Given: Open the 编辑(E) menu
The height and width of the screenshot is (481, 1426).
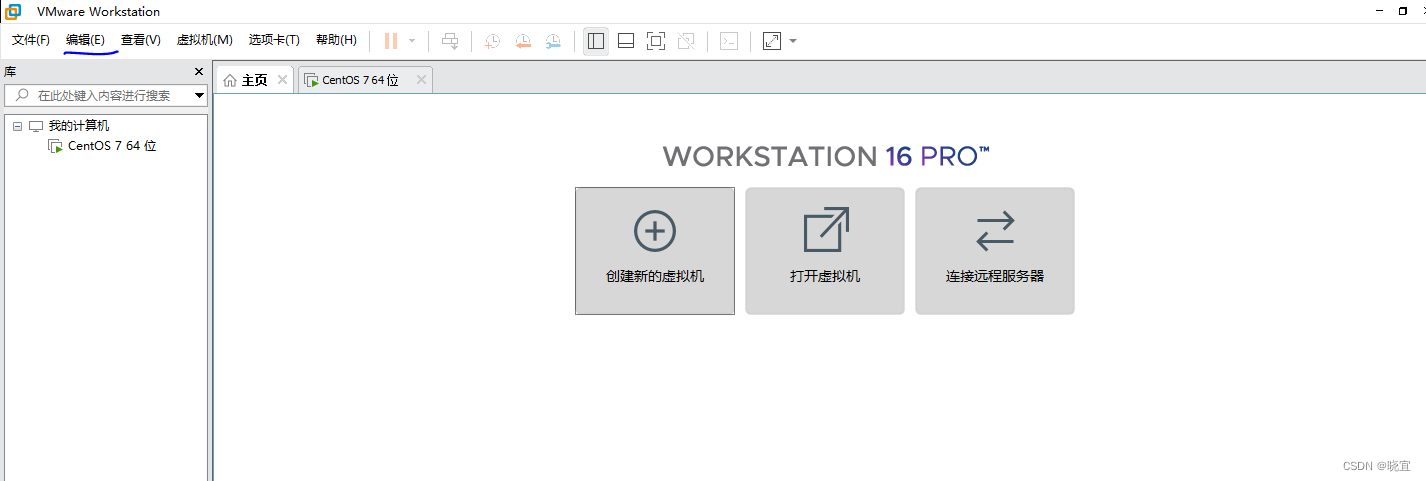Looking at the screenshot, I should point(85,40).
